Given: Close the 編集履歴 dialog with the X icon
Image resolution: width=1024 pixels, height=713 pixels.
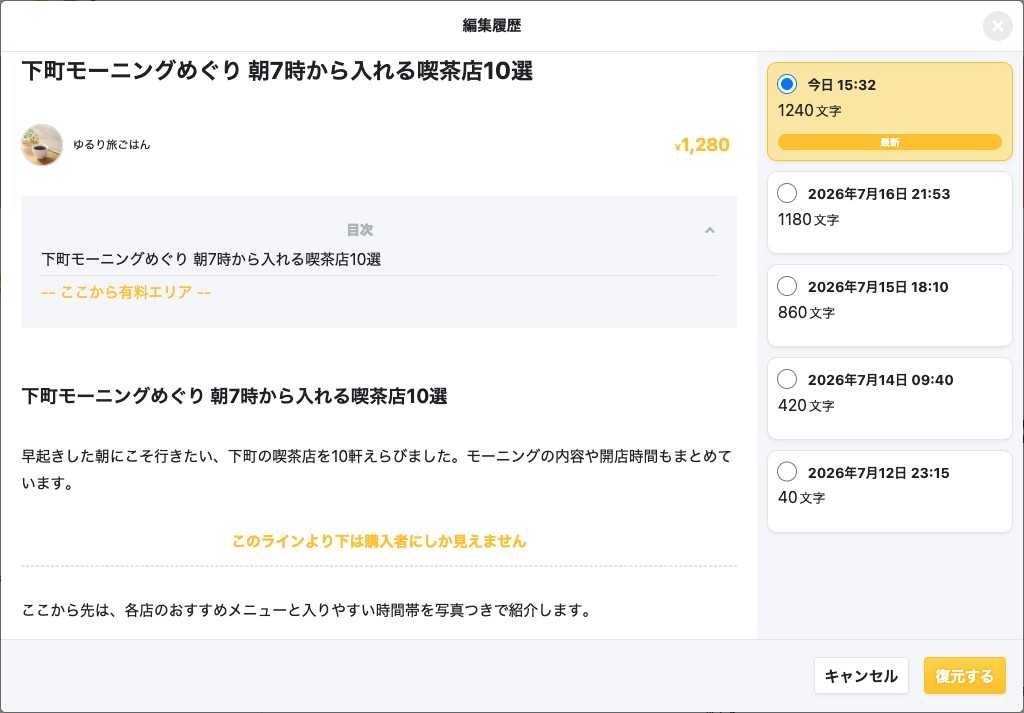Looking at the screenshot, I should [x=997, y=26].
